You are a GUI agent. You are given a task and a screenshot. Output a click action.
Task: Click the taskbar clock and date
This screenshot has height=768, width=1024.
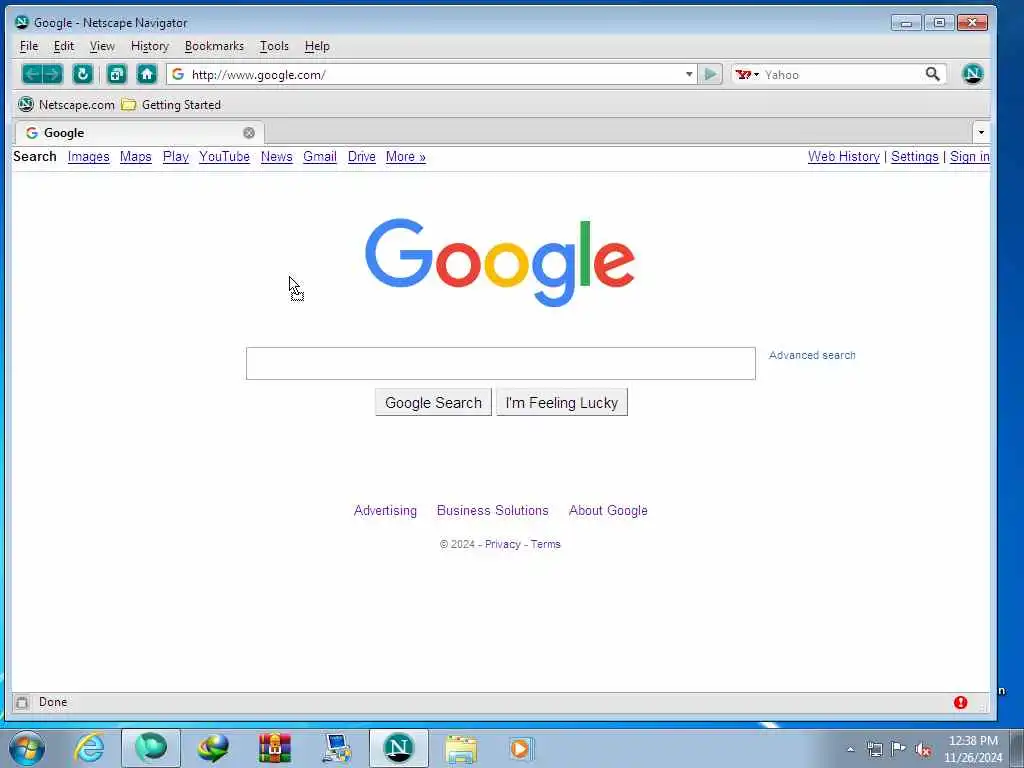click(973, 749)
